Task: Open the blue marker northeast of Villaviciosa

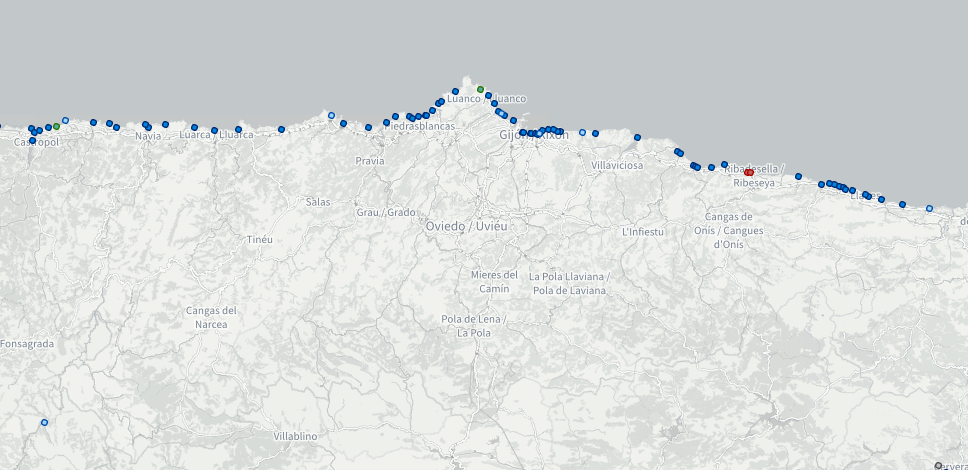Action: pos(637,137)
